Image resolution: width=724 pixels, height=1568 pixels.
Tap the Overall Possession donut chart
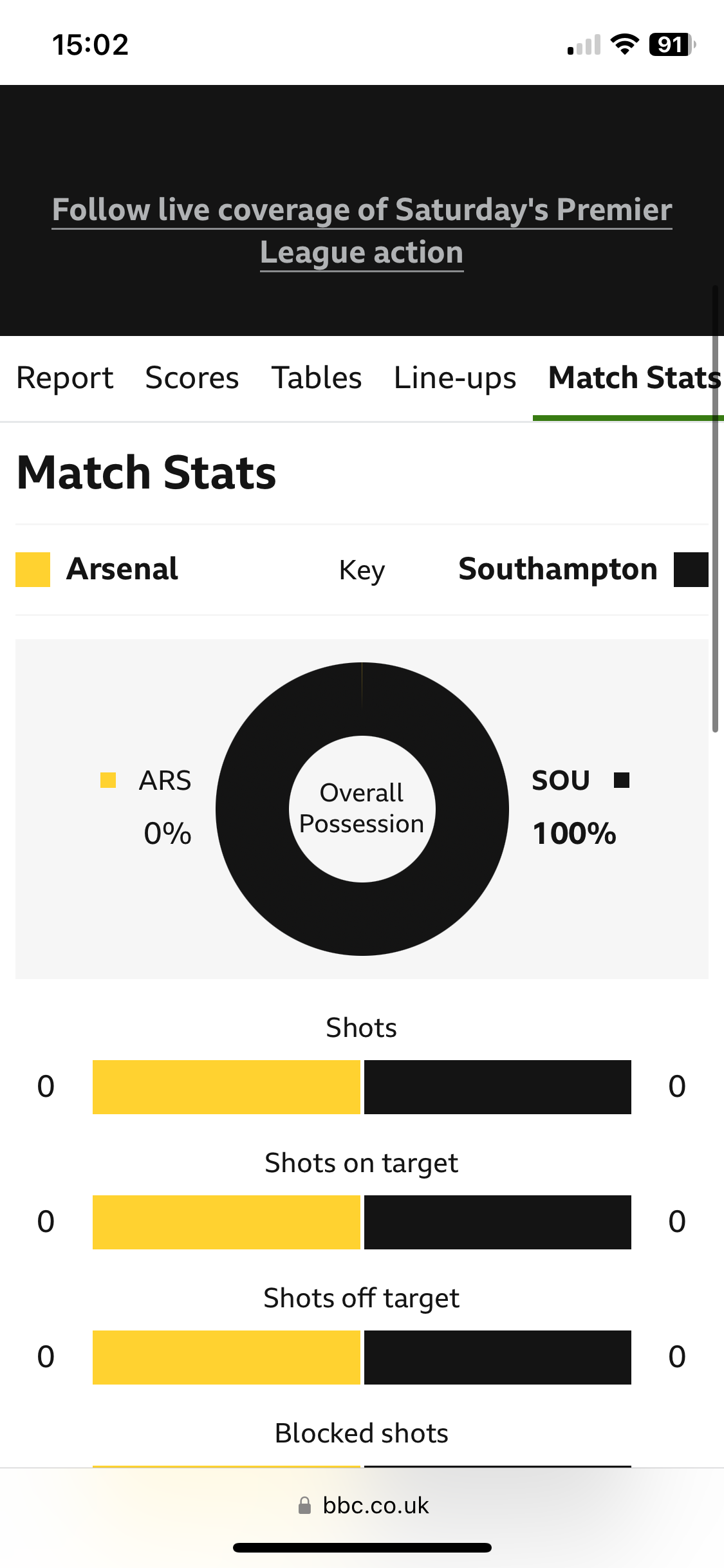point(362,809)
